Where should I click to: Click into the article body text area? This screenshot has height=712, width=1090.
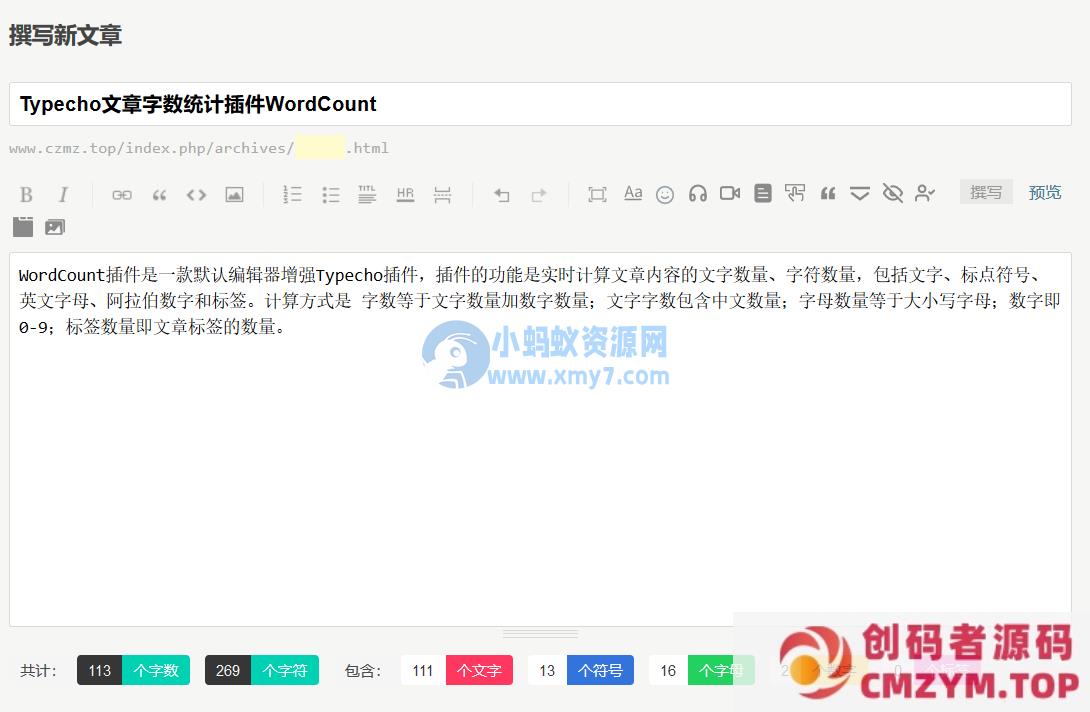click(540, 470)
